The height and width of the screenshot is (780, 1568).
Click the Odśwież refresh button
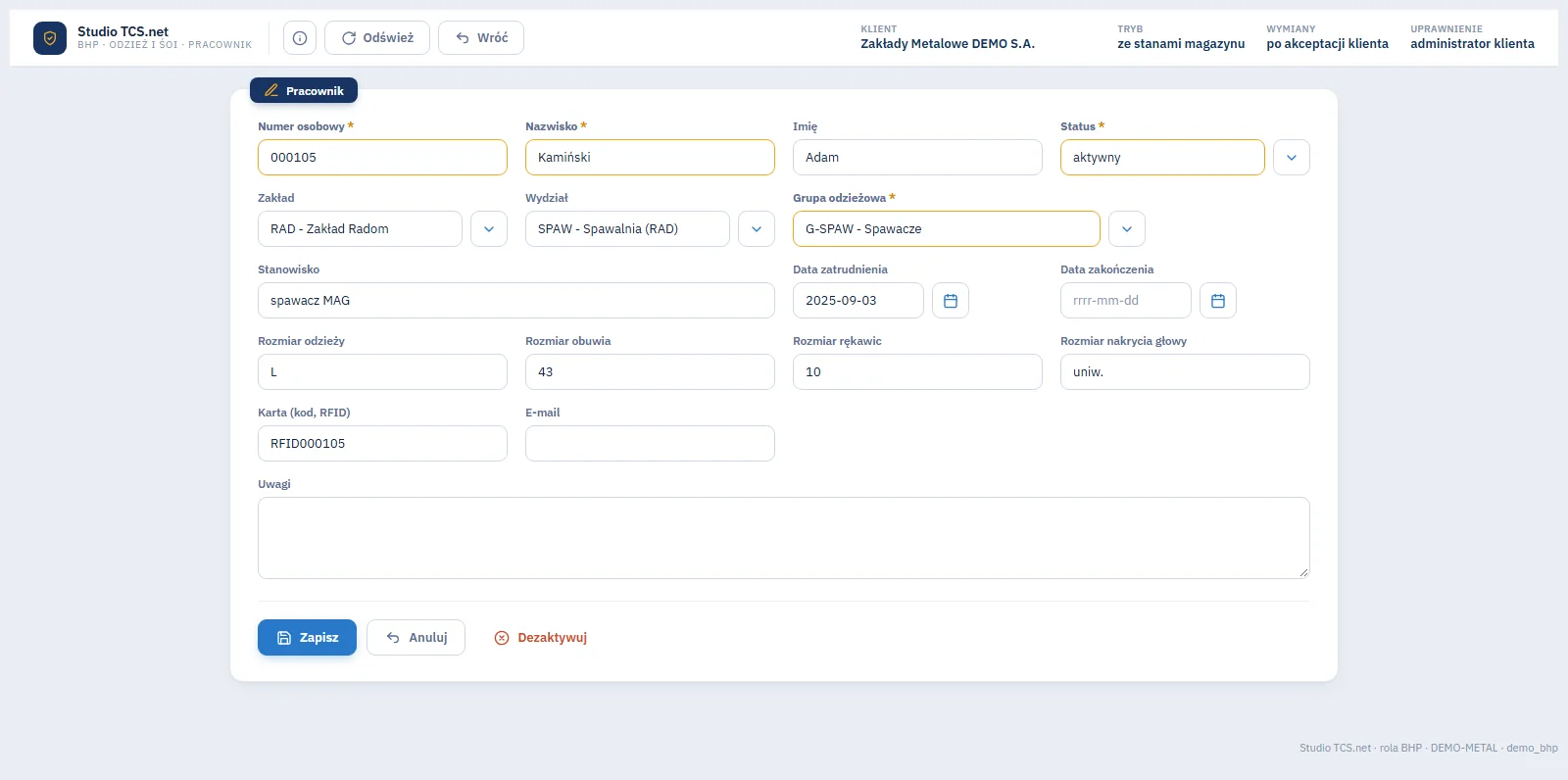(x=377, y=38)
